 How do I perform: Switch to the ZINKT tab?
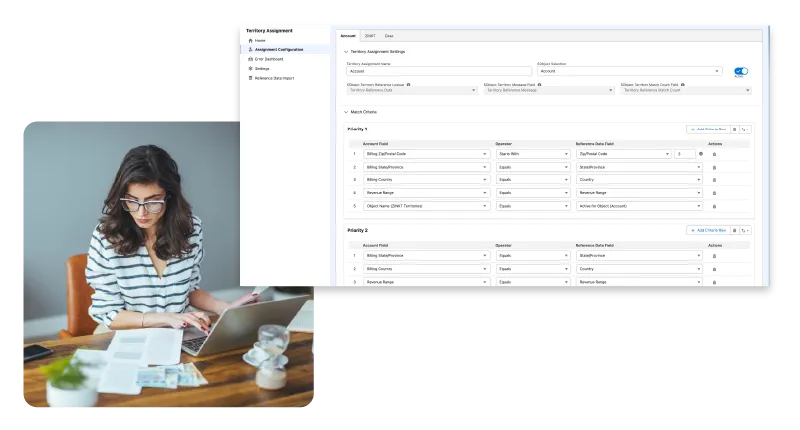click(370, 35)
